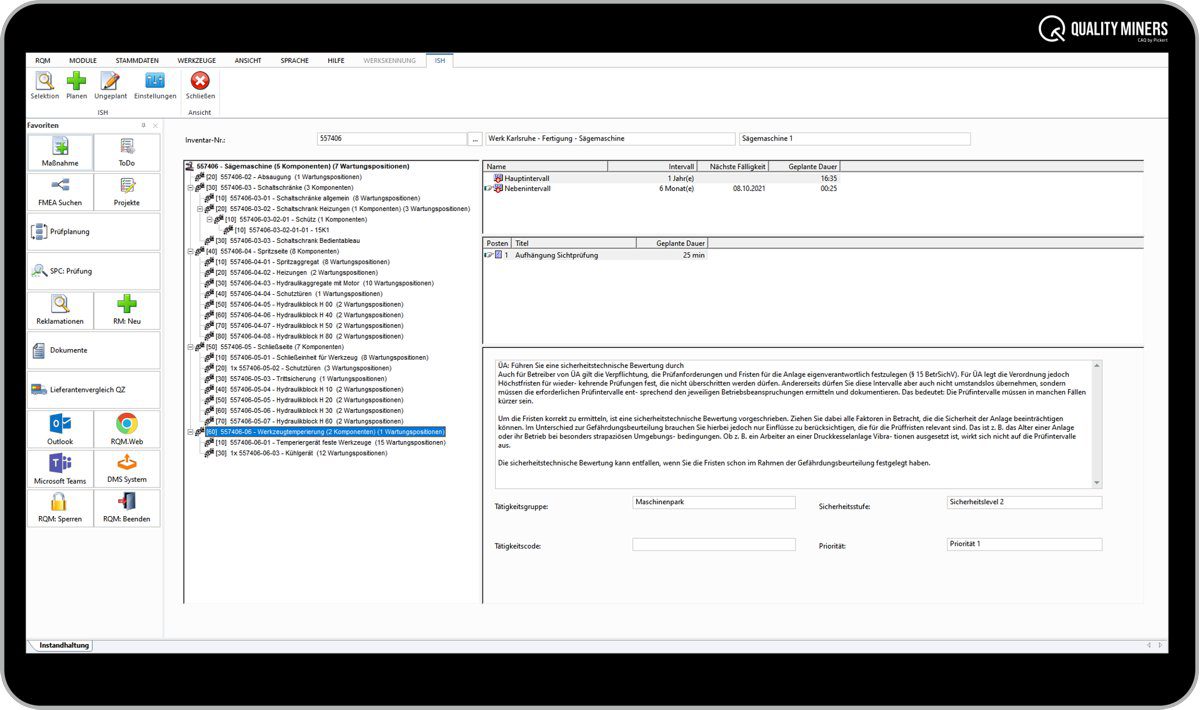The height and width of the screenshot is (710, 1200).
Task: Click the Tätigkeitscode input field
Action: [x=713, y=545]
